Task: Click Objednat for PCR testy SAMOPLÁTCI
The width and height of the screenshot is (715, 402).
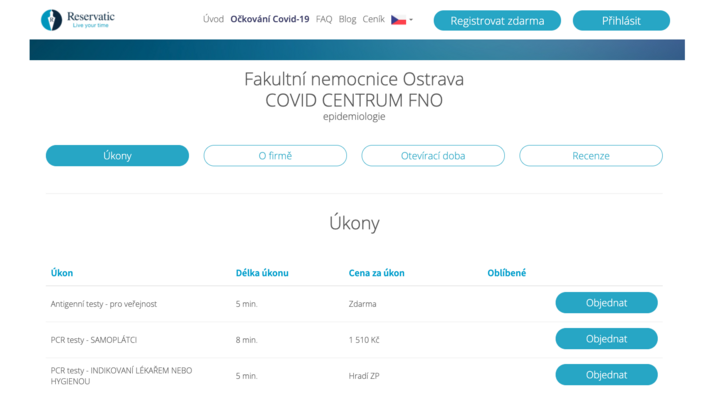Action: coord(606,339)
